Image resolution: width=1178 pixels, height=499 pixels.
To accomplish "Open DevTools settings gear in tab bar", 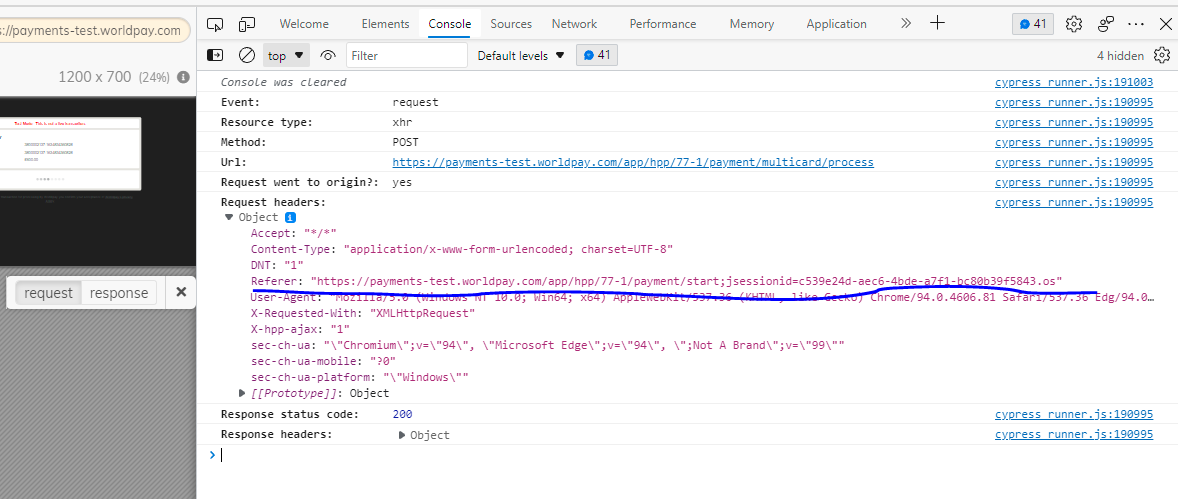I will [1074, 24].
